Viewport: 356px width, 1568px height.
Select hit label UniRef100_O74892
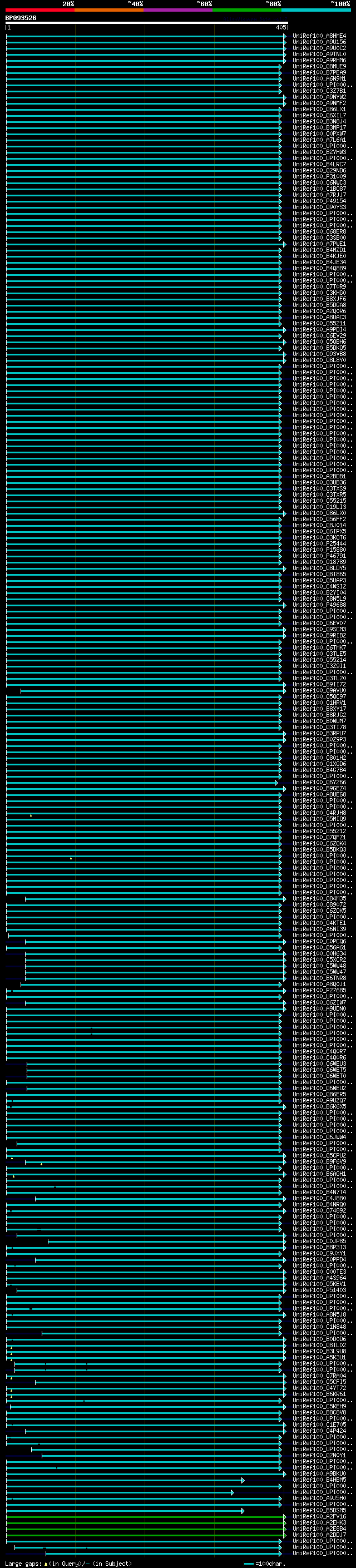tap(319, 1210)
